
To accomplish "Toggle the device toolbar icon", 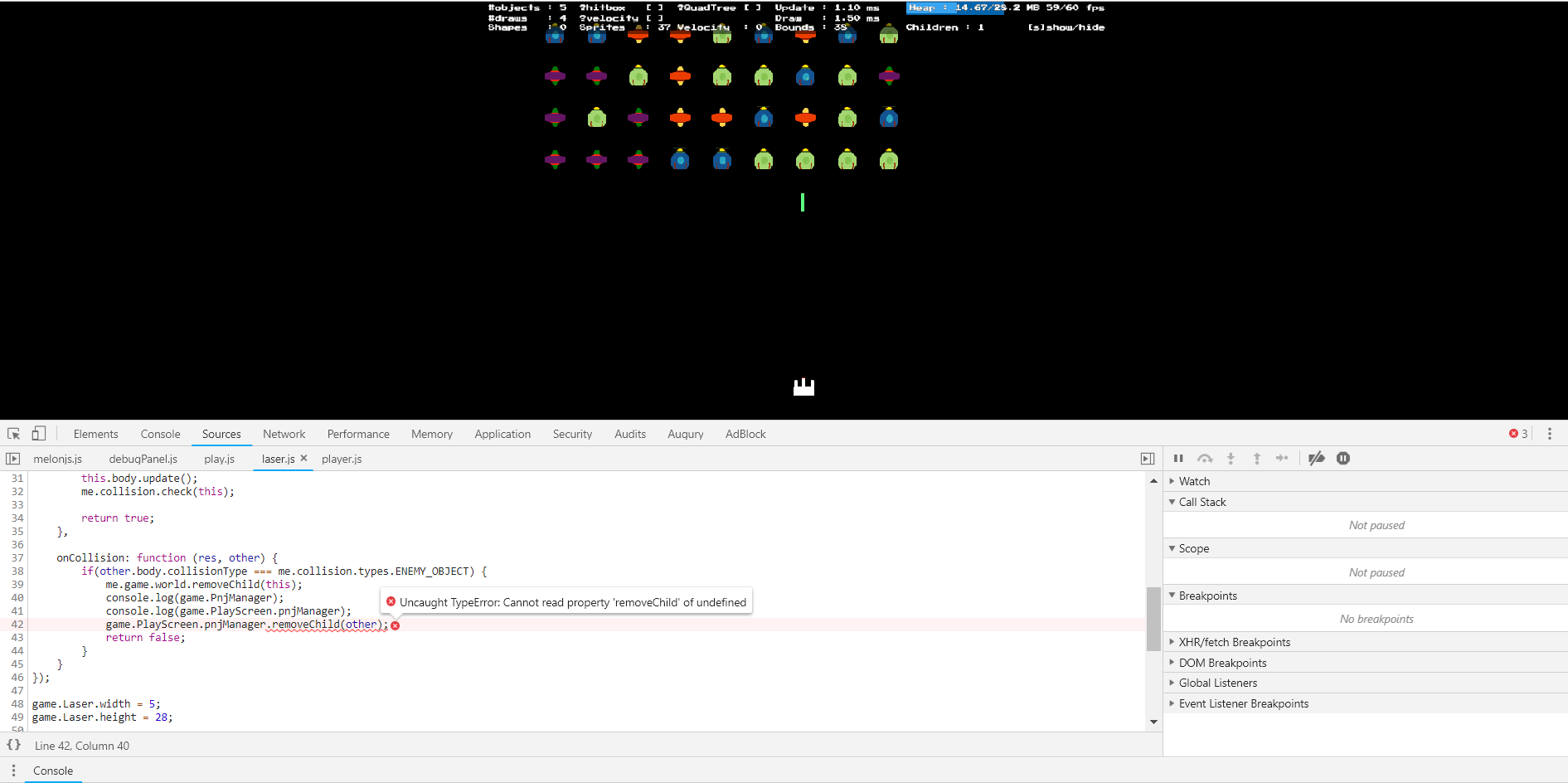I will pyautogui.click(x=38, y=434).
